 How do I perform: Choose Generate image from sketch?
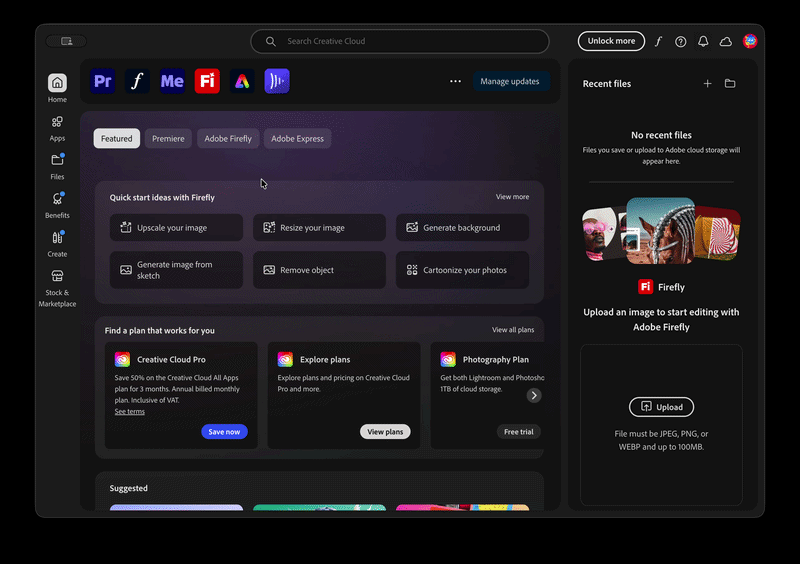pos(176,270)
